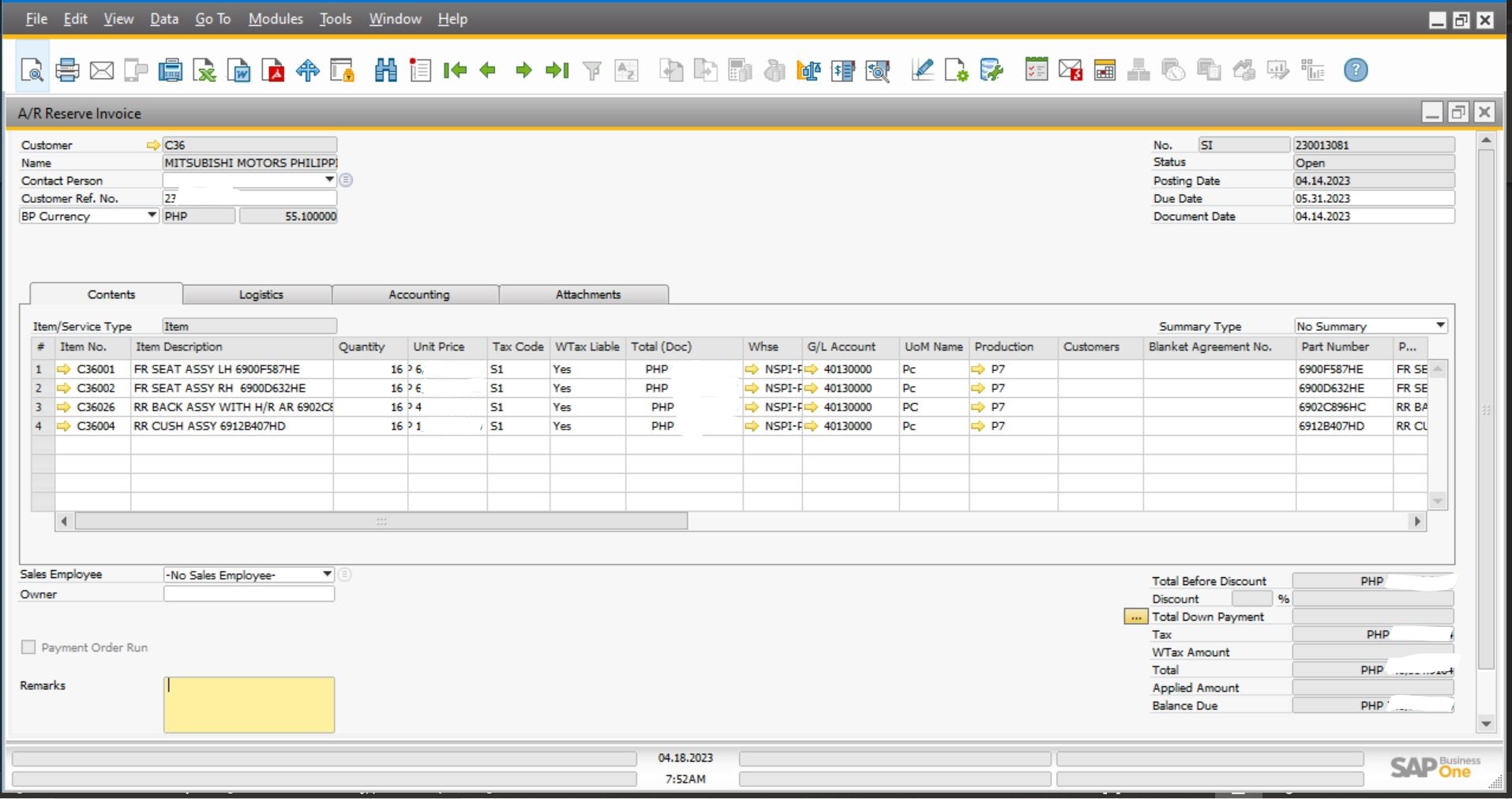Click the items grid horizontal scrollbar
This screenshot has height=799, width=1512.
coord(381,521)
